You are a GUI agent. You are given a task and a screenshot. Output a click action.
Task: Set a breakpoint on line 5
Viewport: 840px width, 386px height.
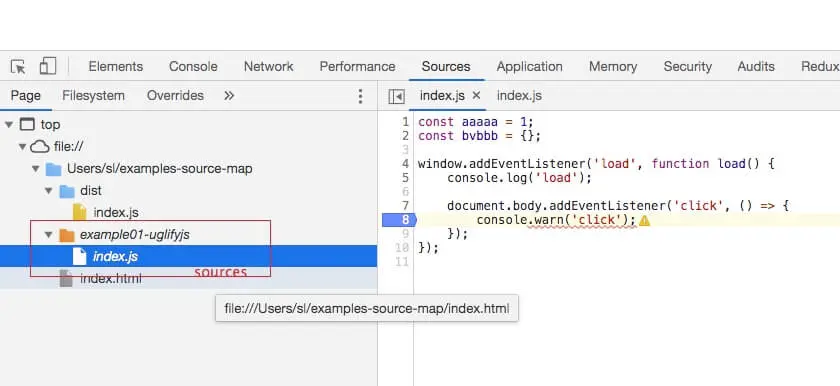click(405, 178)
